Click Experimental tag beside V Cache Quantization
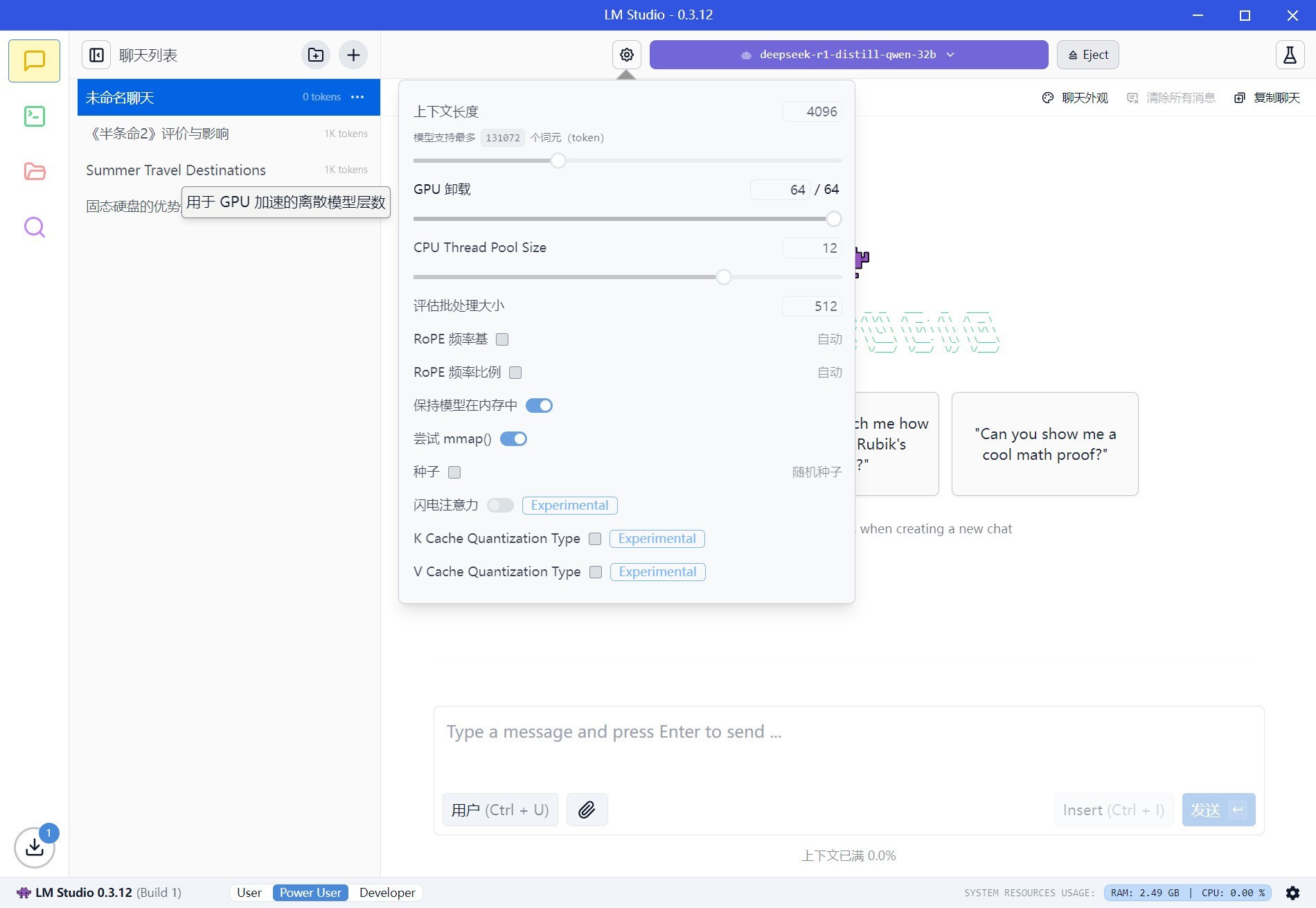This screenshot has height=908, width=1316. coord(657,572)
